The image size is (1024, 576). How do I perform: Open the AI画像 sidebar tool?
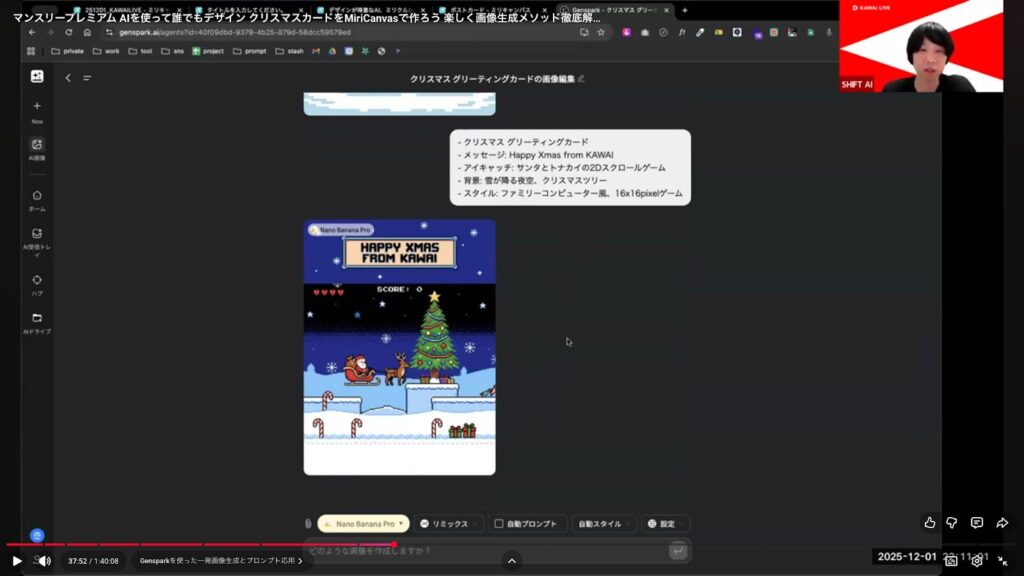coord(37,145)
